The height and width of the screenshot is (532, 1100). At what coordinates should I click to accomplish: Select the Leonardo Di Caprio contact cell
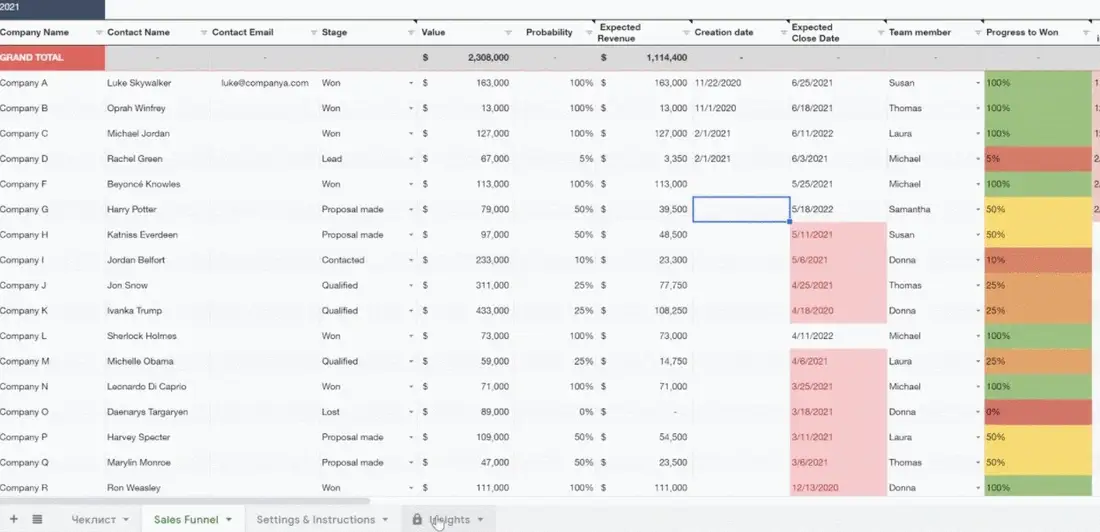coord(157,387)
